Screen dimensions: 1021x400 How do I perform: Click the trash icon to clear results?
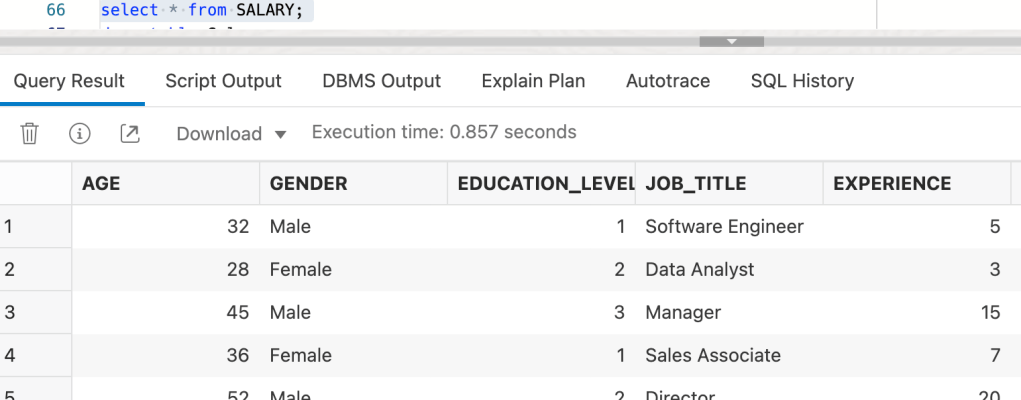(30, 133)
